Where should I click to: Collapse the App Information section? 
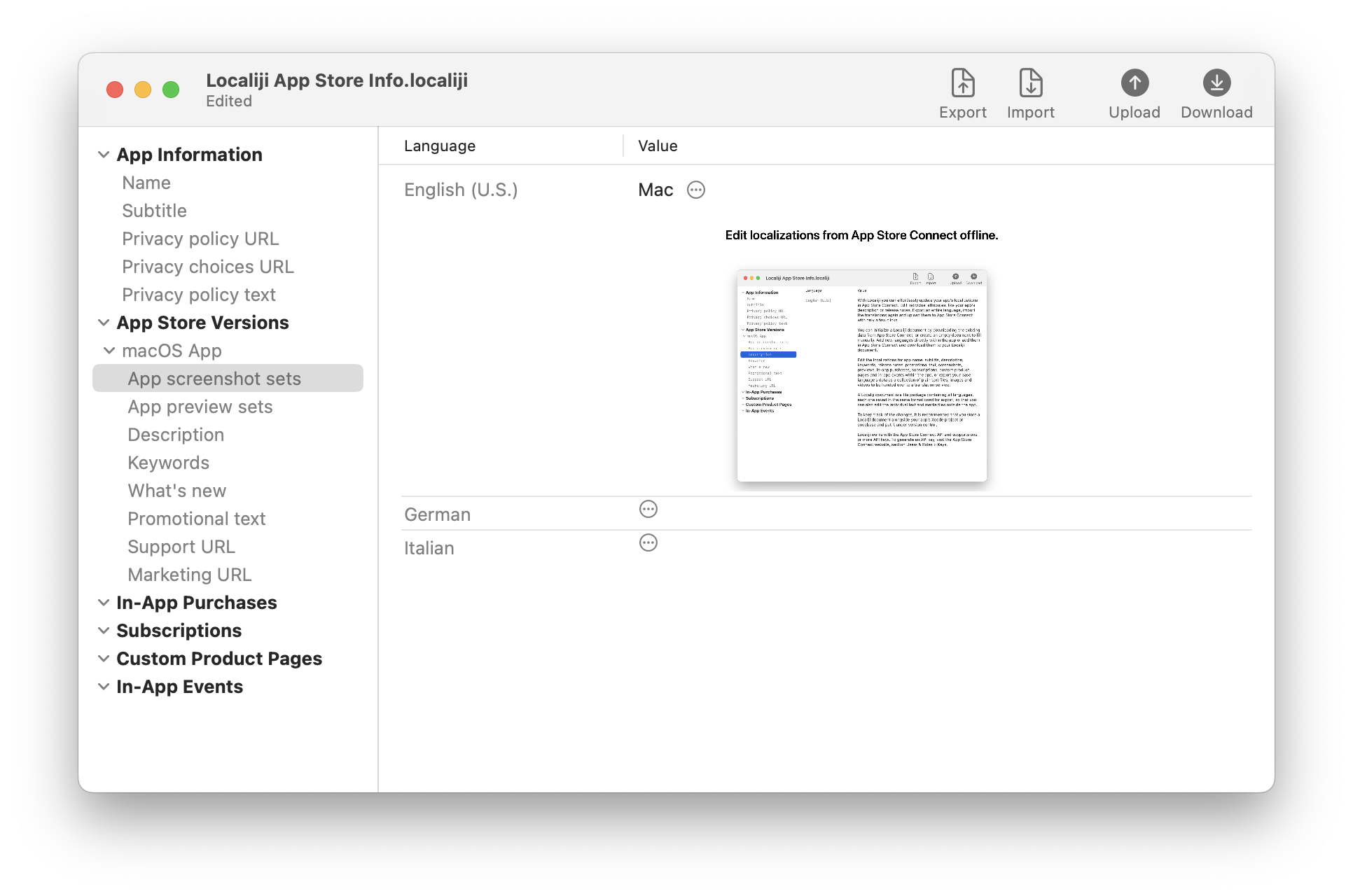pos(104,155)
